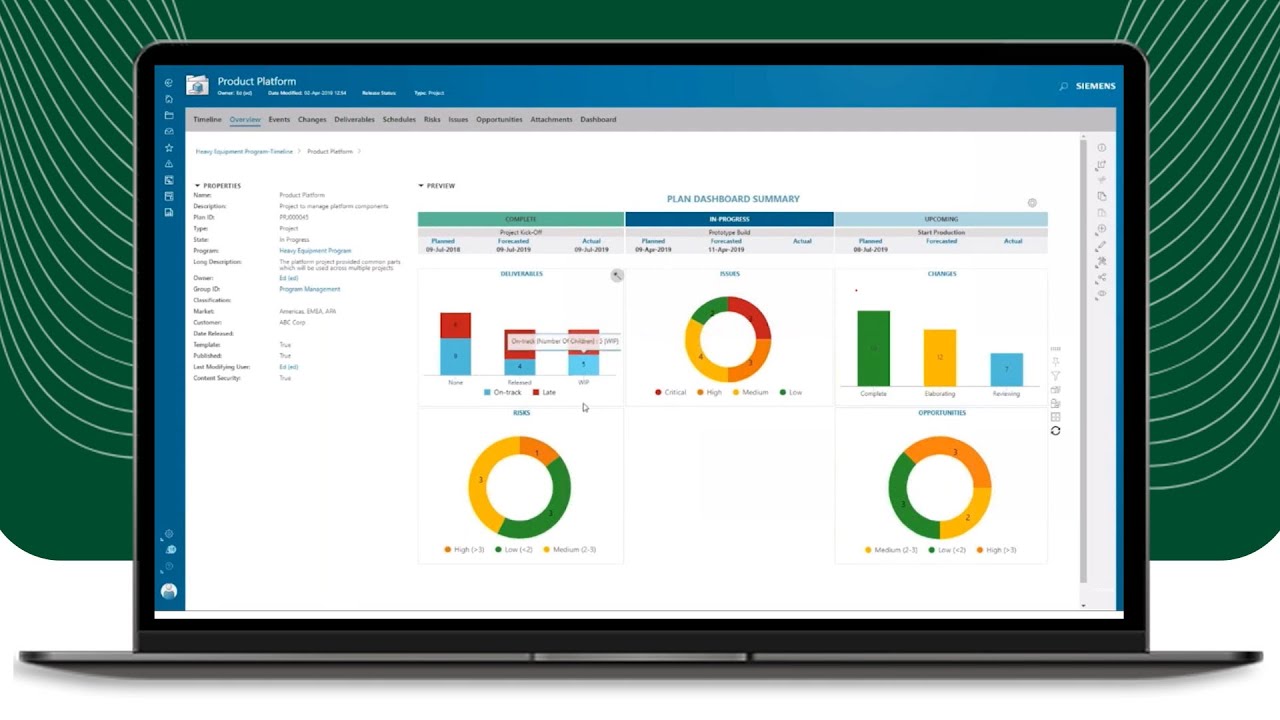Click the UPCOMING milestone header
The width and height of the screenshot is (1280, 720).
pos(941,219)
